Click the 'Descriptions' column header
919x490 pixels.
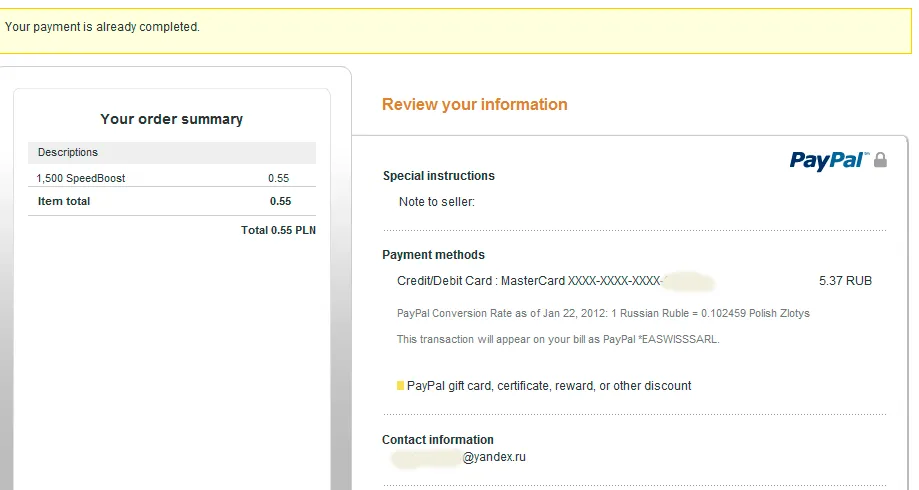[x=172, y=152]
